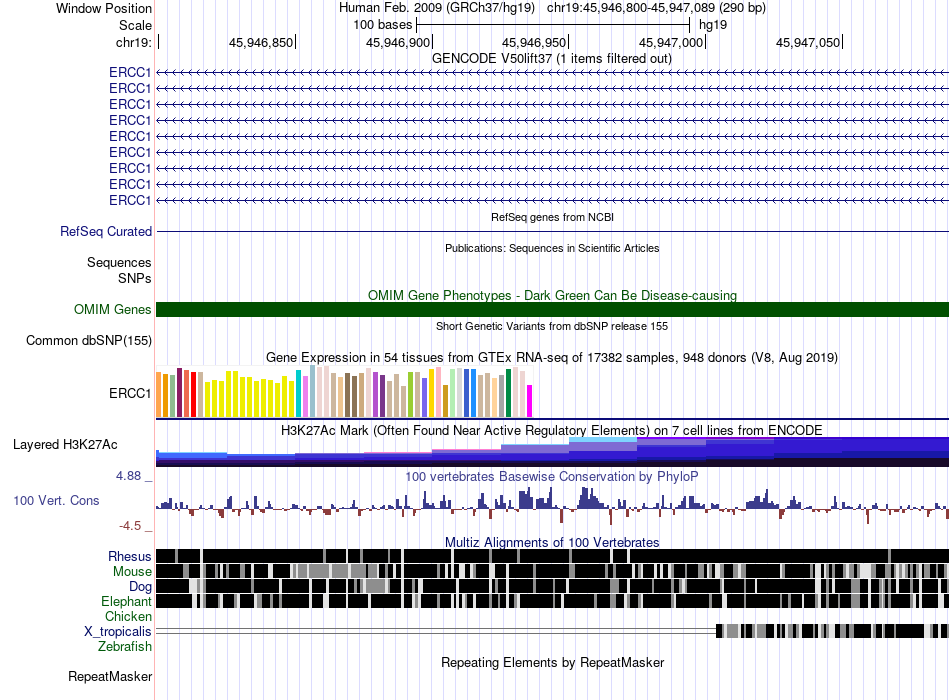
Task: Click the X_tropicalis aligned block
Action: pyautogui.click(x=832, y=631)
